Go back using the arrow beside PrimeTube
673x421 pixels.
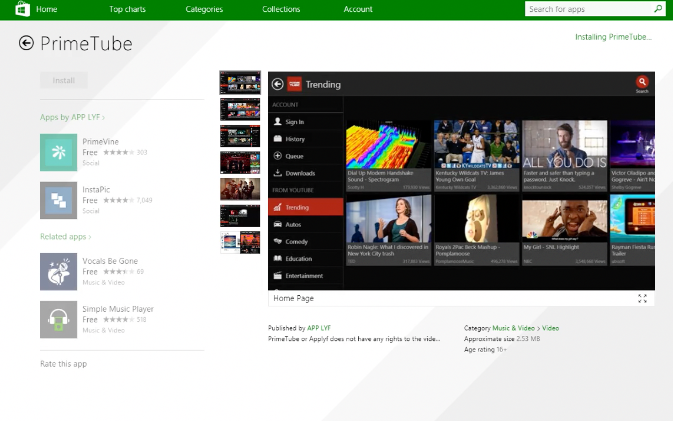click(x=26, y=43)
